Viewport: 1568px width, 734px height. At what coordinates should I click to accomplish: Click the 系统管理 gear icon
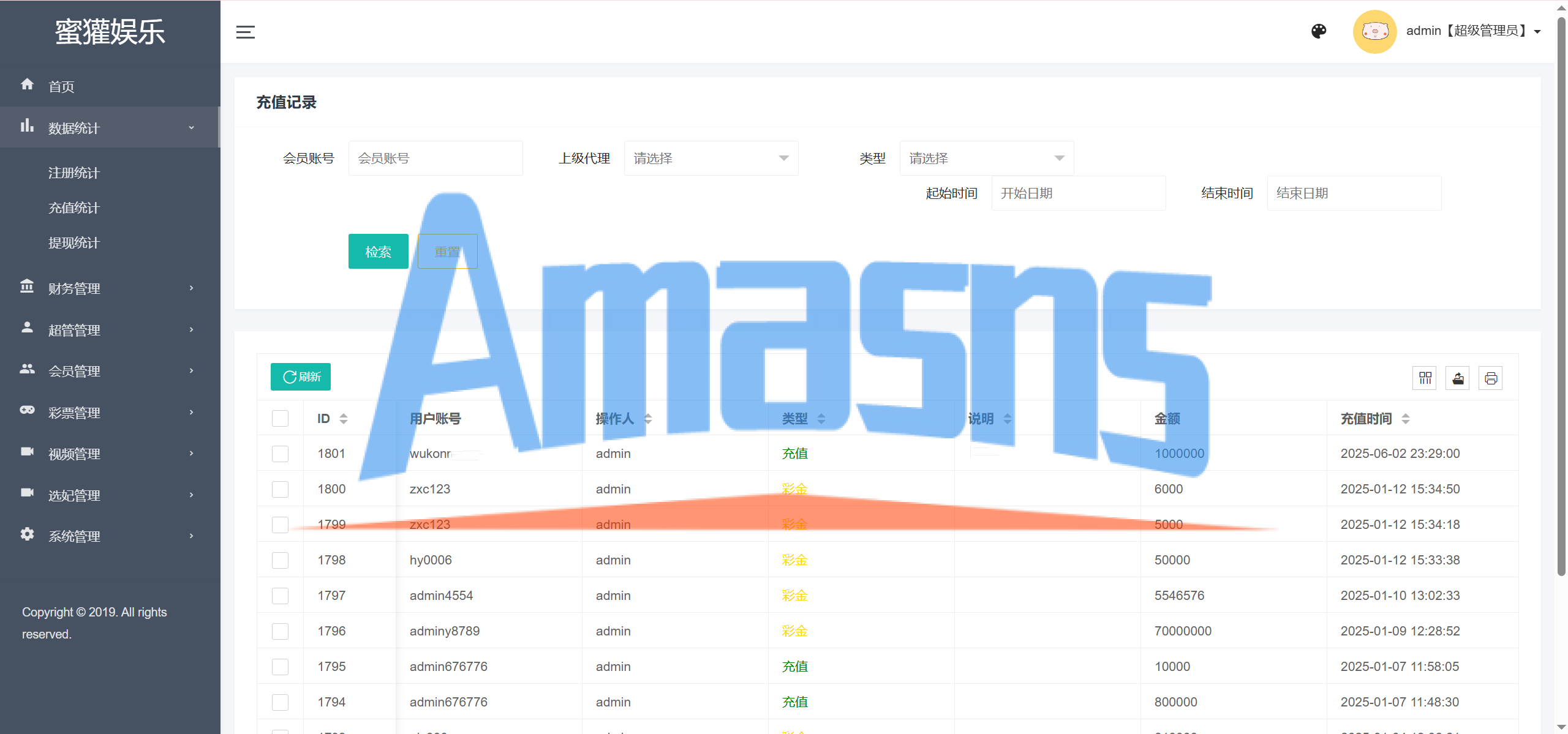tap(27, 534)
